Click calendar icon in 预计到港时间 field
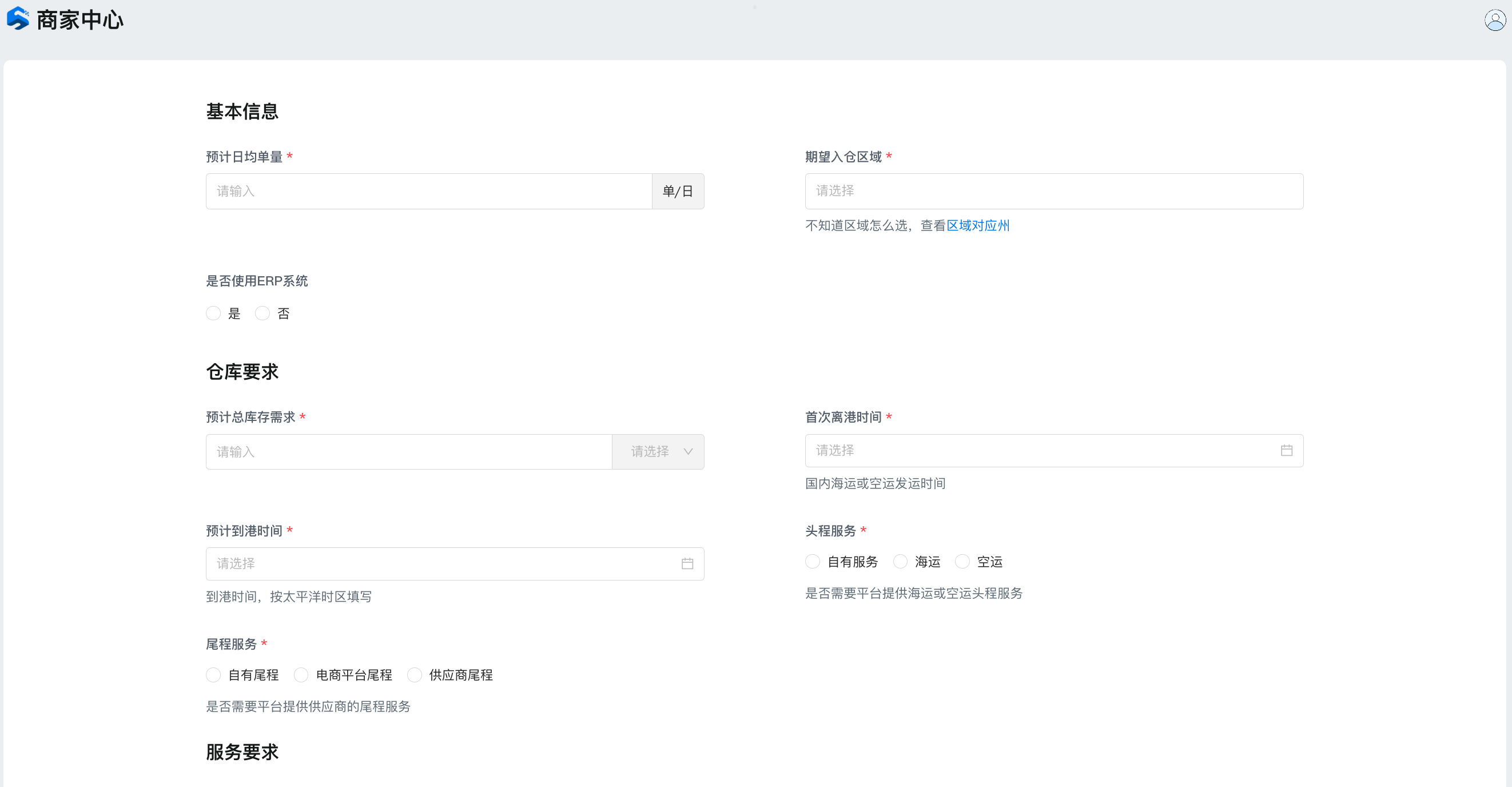Screen dimensions: 1512x787 click(x=687, y=564)
